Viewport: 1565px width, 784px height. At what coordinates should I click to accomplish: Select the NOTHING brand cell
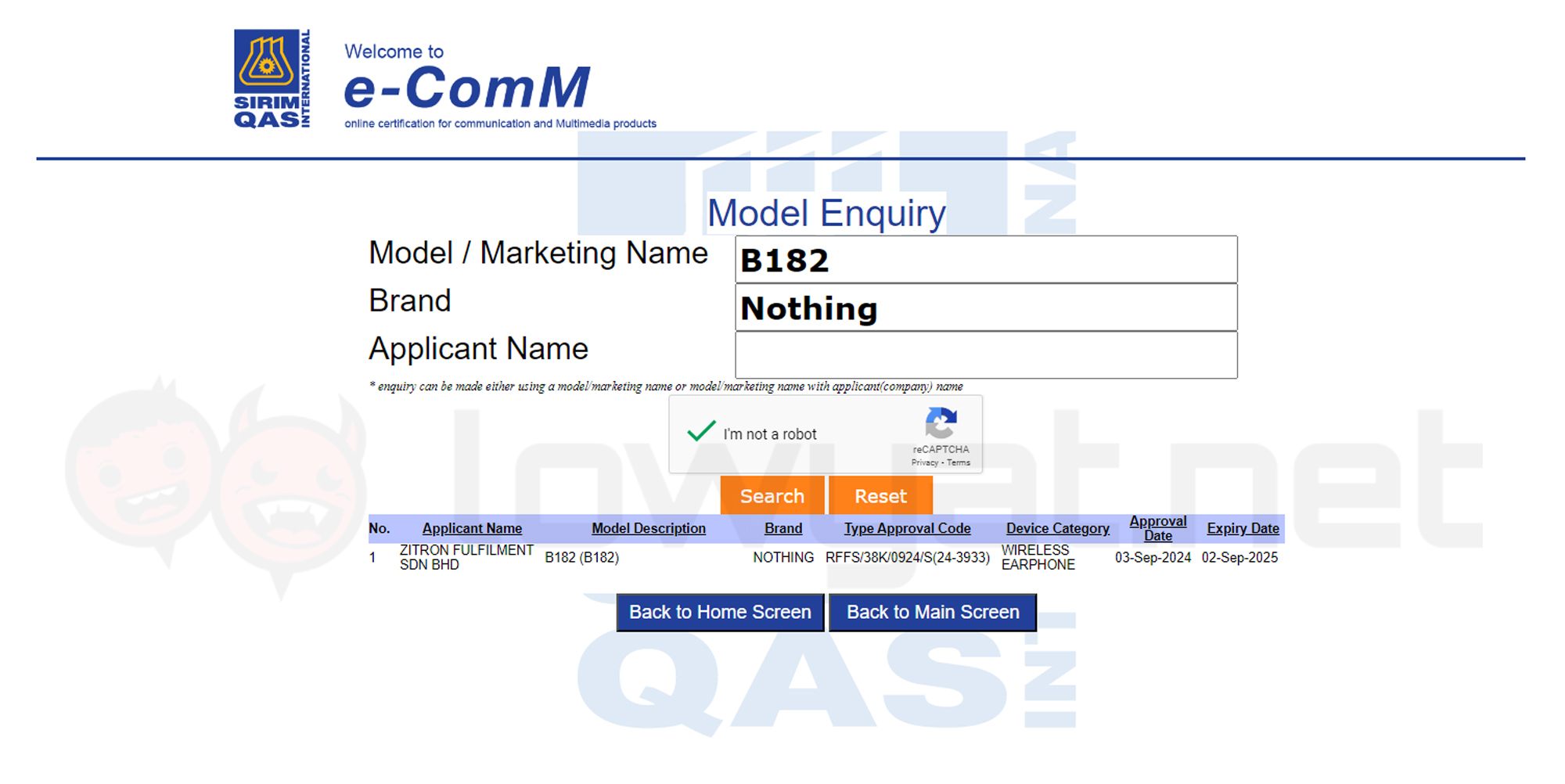pyautogui.click(x=783, y=557)
